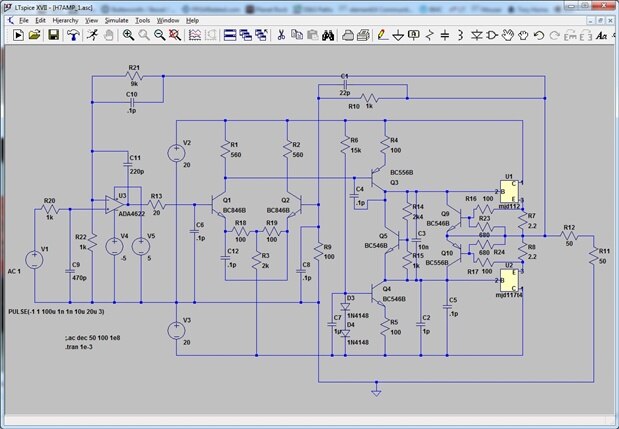Click the Tile windows toolbar icon
Screen dimensions: 619x429
pyautogui.click(x=229, y=35)
